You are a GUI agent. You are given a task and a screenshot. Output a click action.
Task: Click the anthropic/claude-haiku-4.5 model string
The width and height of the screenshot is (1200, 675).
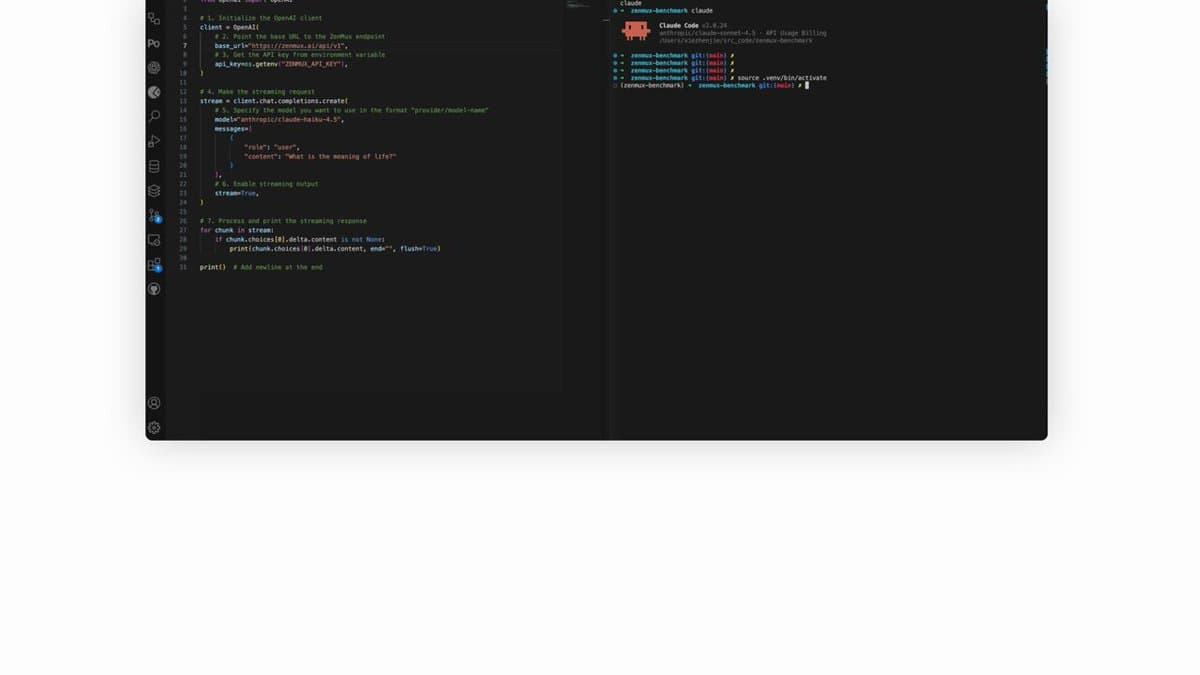[290, 119]
